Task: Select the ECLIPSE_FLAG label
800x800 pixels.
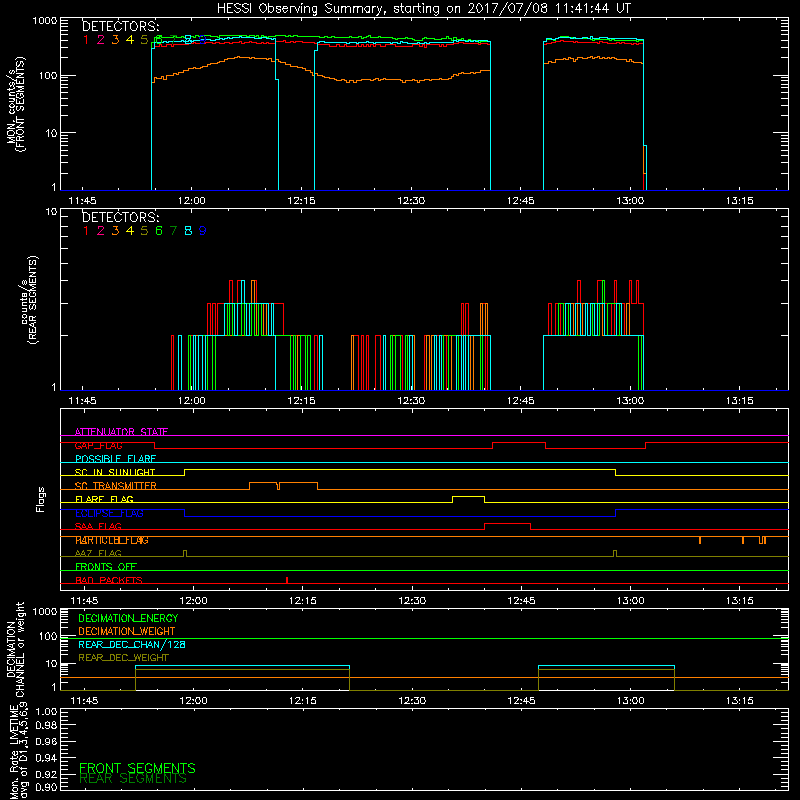Action: [x=109, y=513]
